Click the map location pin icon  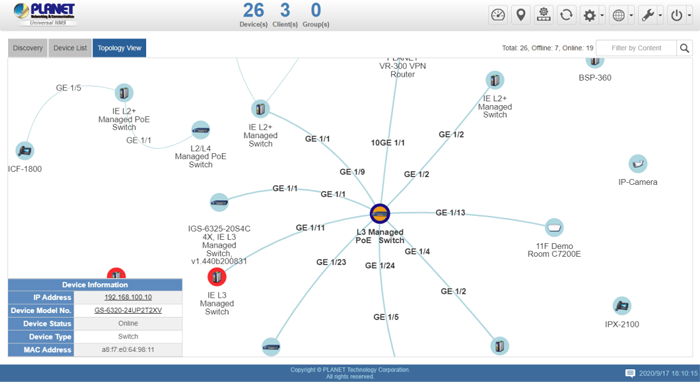point(521,15)
